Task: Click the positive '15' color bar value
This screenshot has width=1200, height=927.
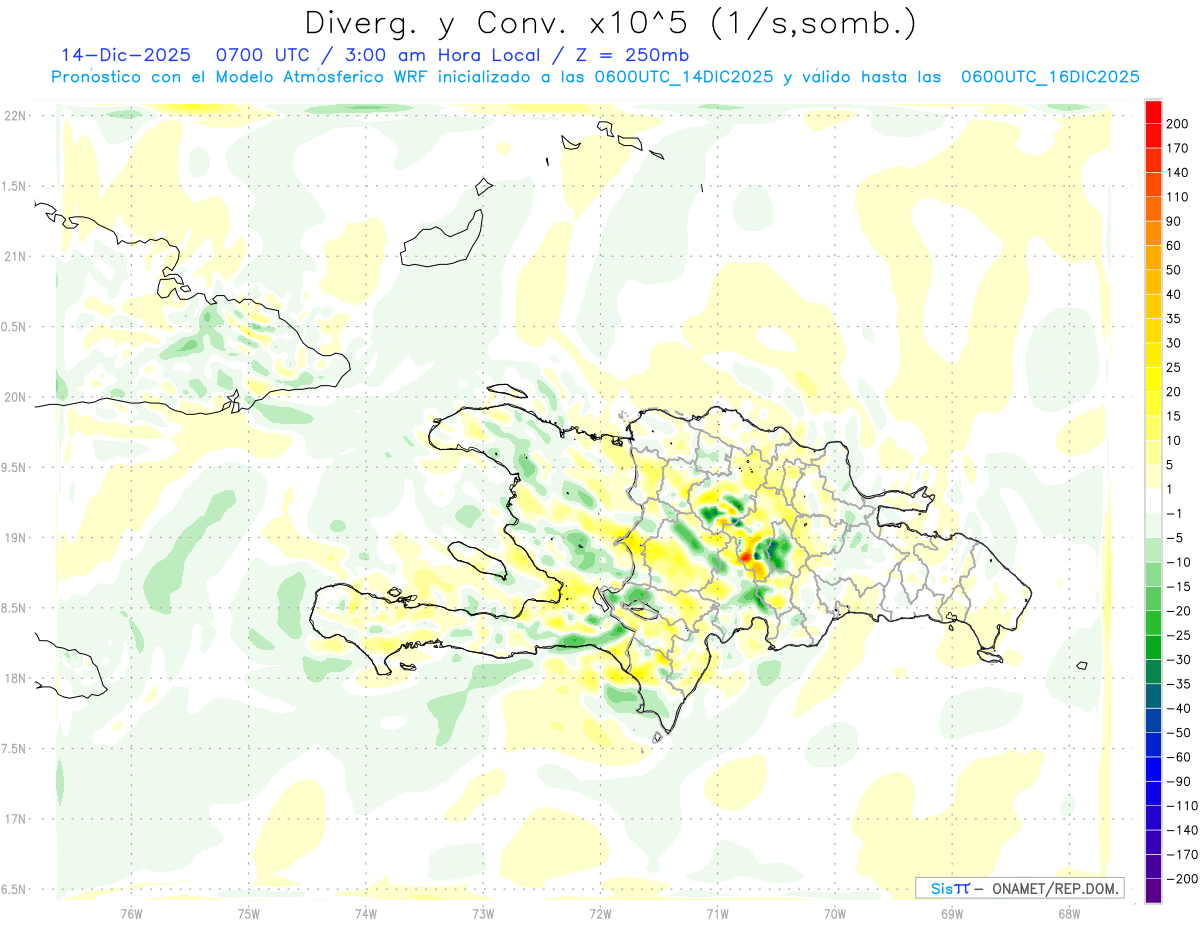Action: (x=1176, y=416)
